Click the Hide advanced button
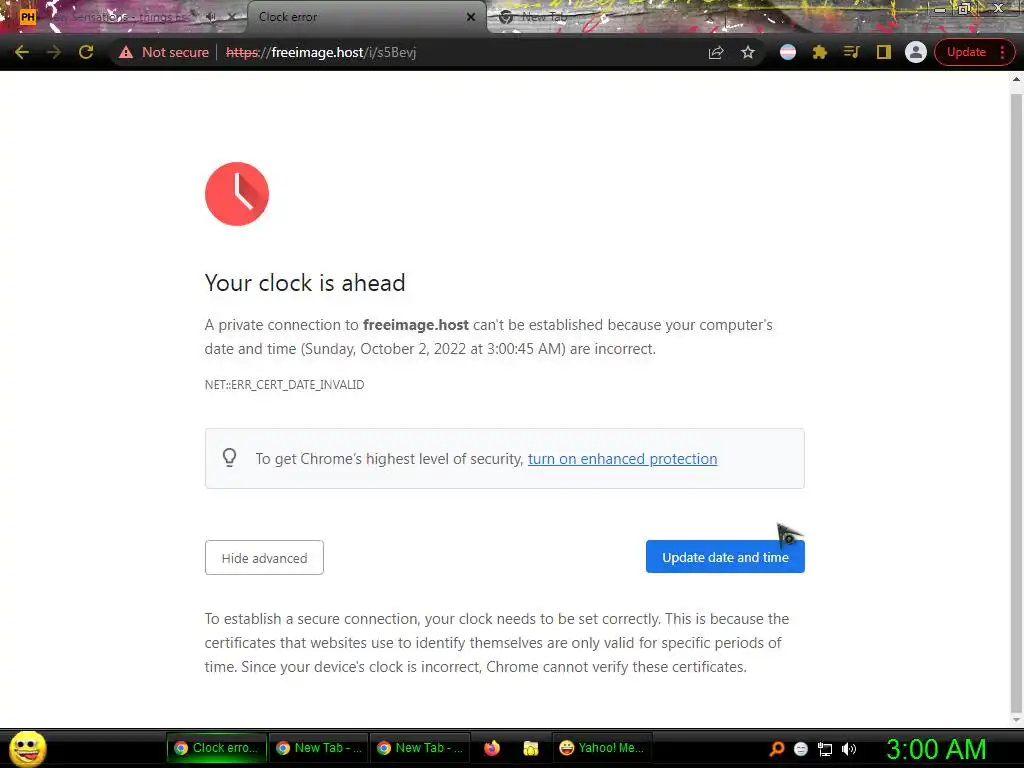1024x768 pixels. pos(264,558)
